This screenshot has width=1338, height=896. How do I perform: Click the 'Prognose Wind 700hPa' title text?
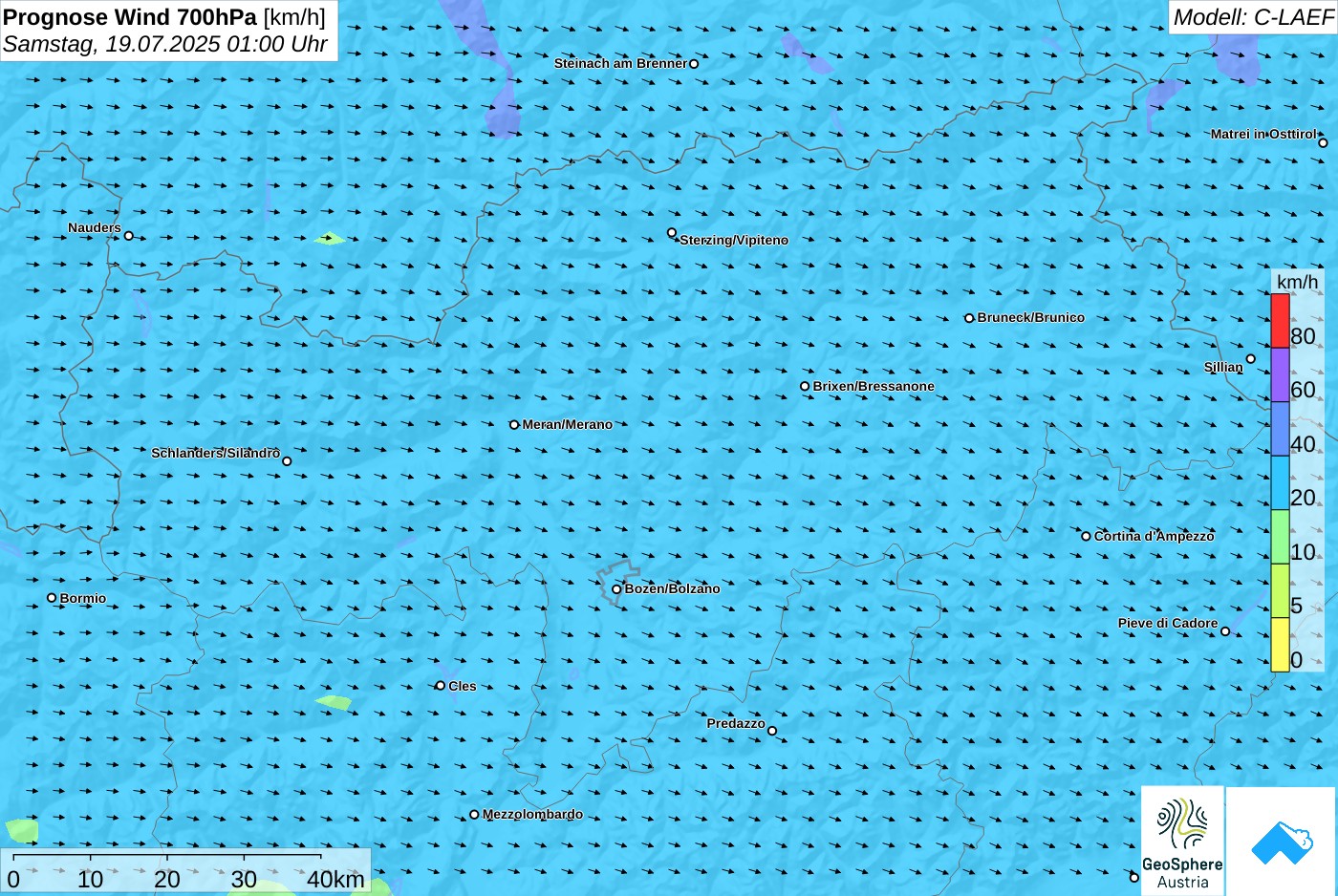(x=130, y=17)
